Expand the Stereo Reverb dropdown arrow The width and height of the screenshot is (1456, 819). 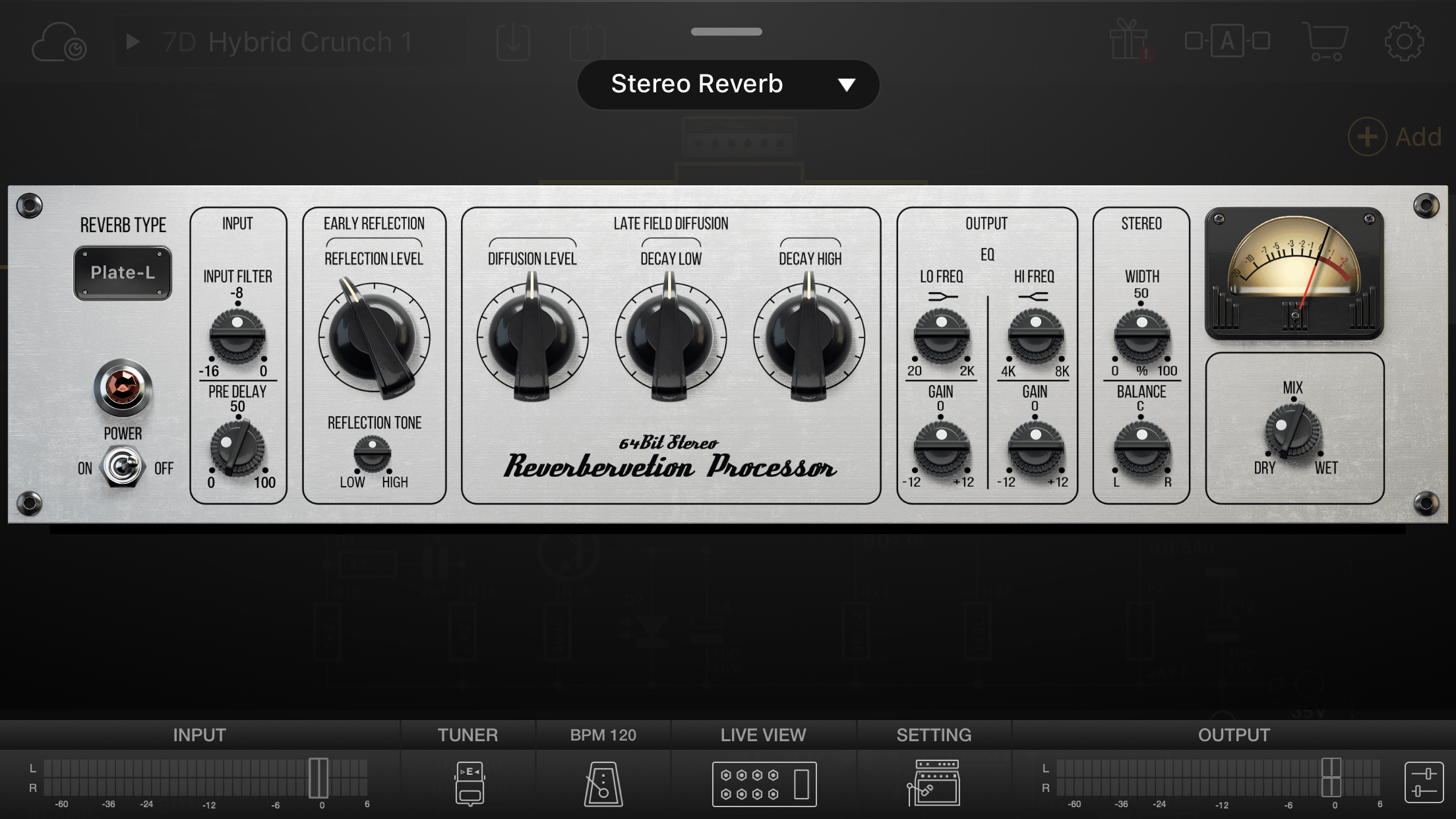(x=846, y=84)
